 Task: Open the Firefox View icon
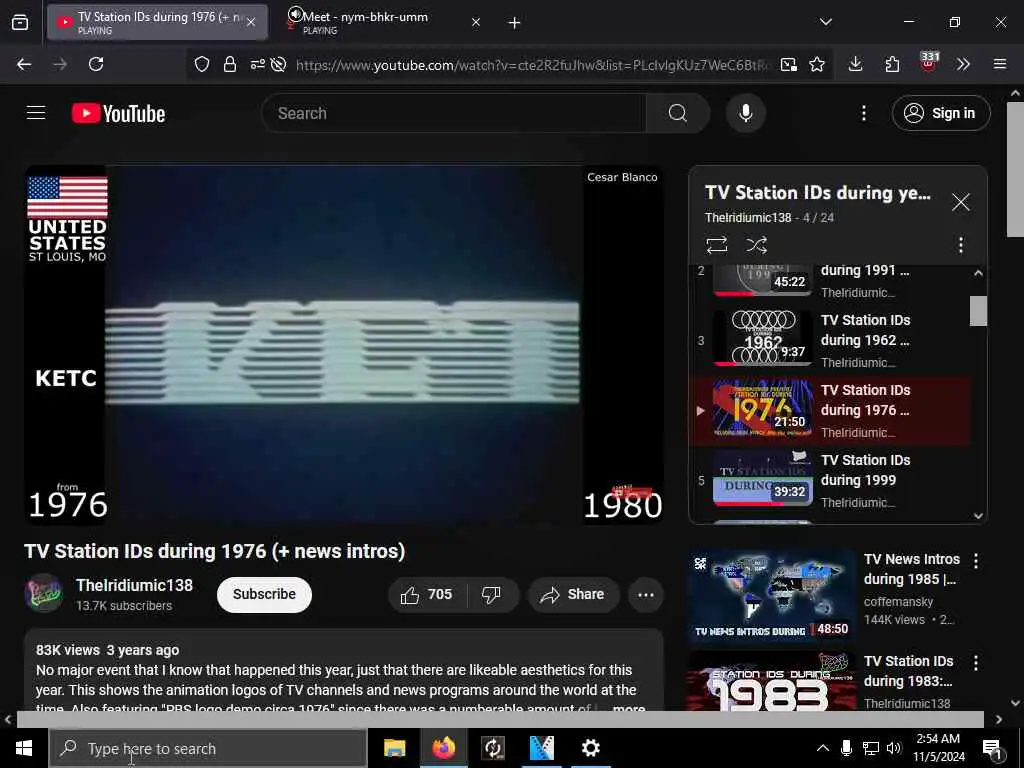click(x=20, y=23)
